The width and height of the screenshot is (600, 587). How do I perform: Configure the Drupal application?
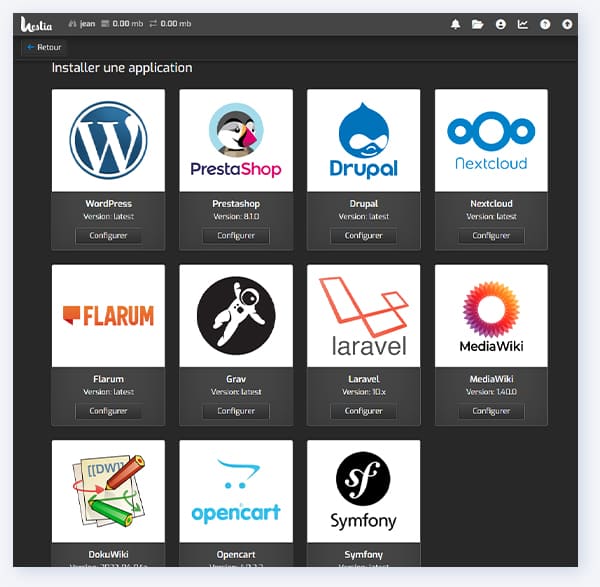[363, 236]
